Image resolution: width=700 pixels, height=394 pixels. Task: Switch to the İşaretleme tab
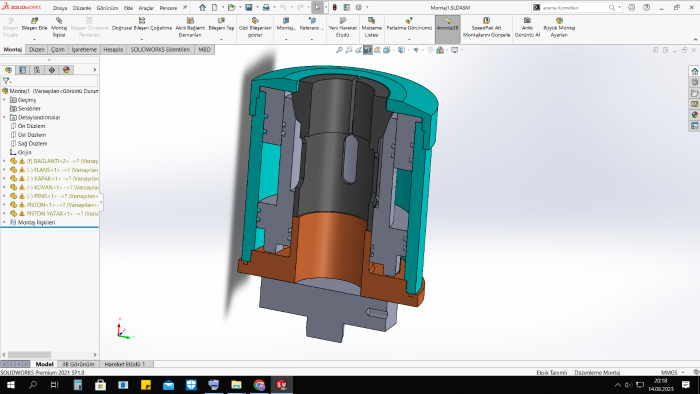click(x=84, y=50)
